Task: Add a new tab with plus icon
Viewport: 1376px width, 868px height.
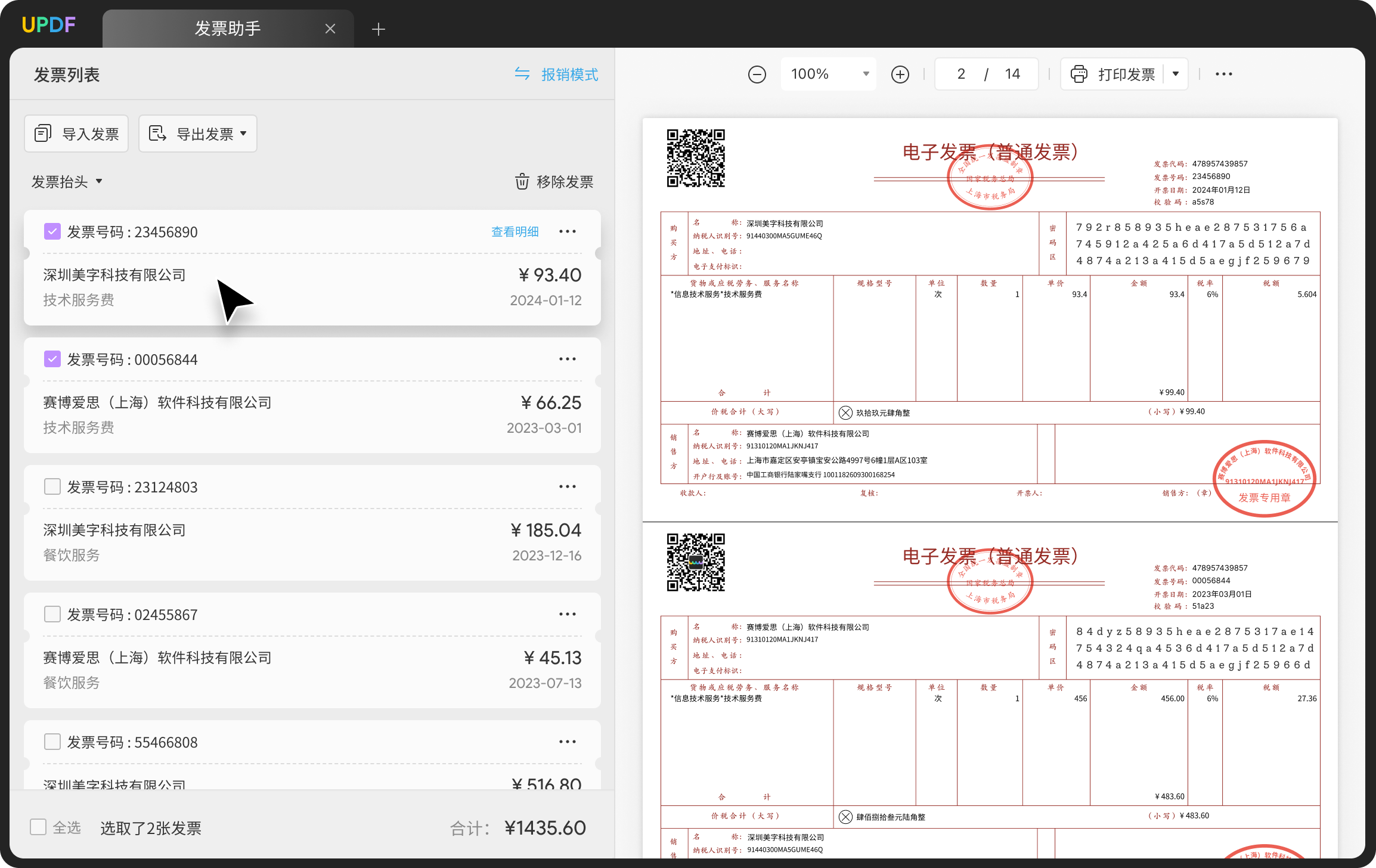Action: [x=378, y=29]
